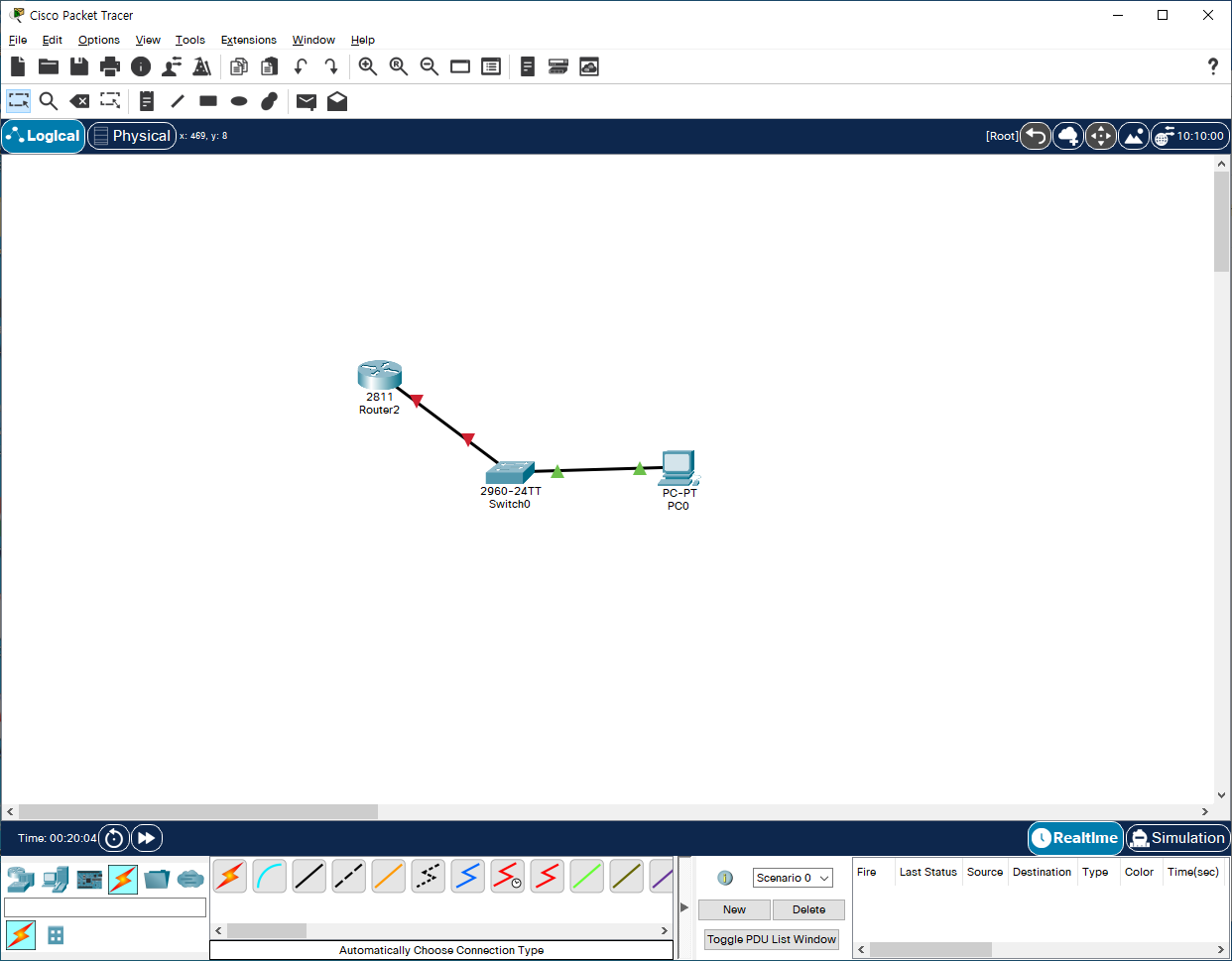Image resolution: width=1232 pixels, height=961 pixels.
Task: Open a file with the folder icon
Action: [x=49, y=66]
